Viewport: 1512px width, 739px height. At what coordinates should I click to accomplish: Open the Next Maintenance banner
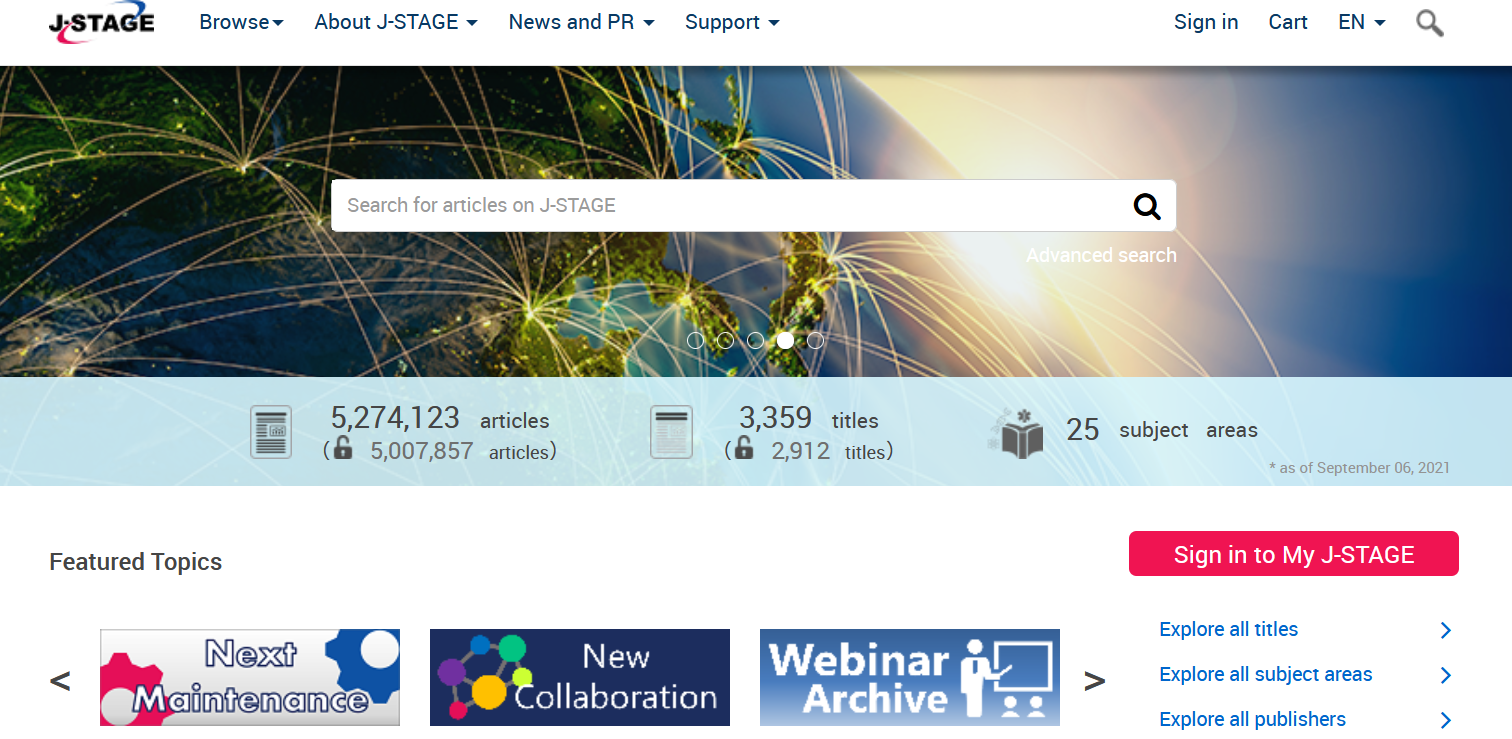coord(250,677)
